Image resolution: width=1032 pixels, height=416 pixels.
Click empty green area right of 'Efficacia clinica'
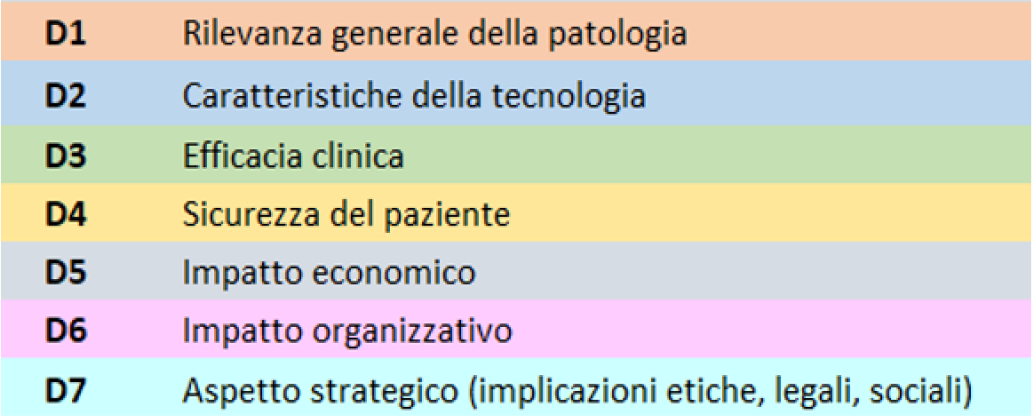(x=700, y=156)
